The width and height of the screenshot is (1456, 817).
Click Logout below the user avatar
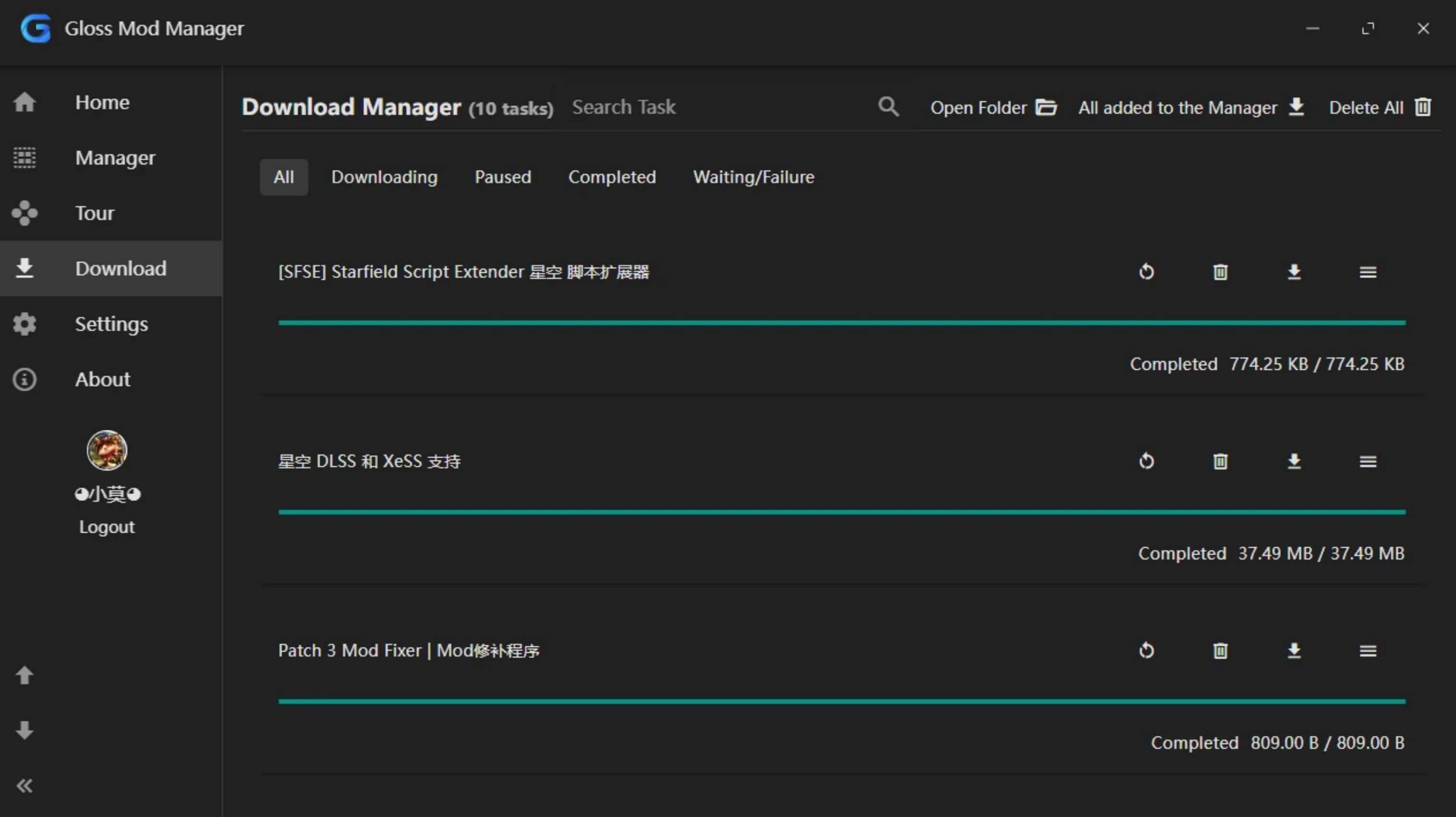coord(107,526)
